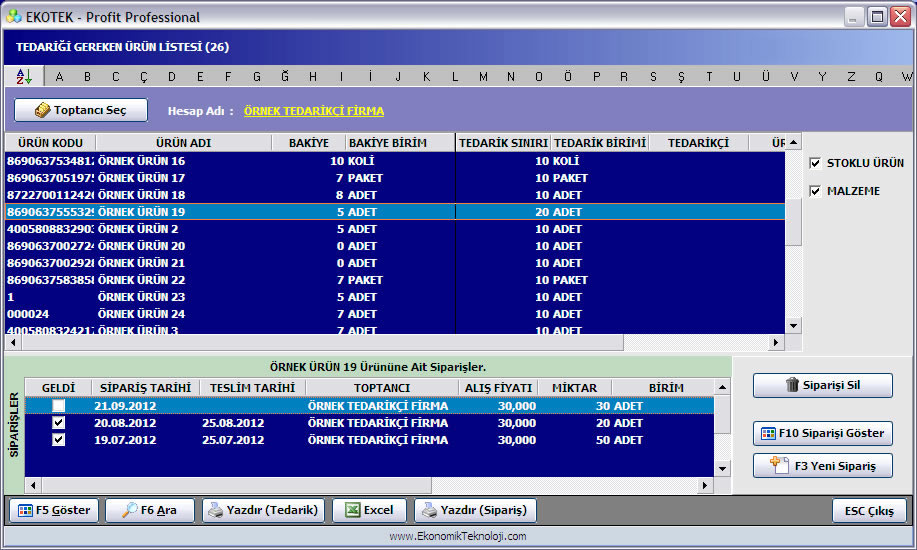This screenshot has width=917, height=550.
Task: Open ÖRNEK TEDARİKÇİ FİRMA account link
Action: point(313,111)
